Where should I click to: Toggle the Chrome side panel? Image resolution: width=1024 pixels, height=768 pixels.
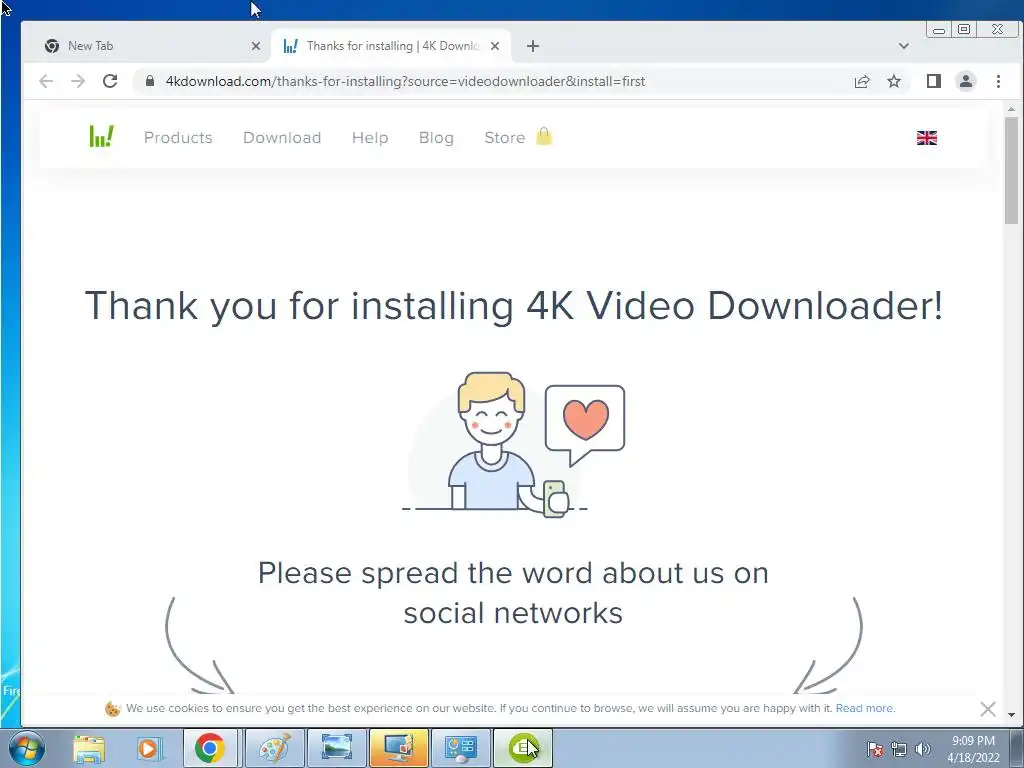point(934,81)
